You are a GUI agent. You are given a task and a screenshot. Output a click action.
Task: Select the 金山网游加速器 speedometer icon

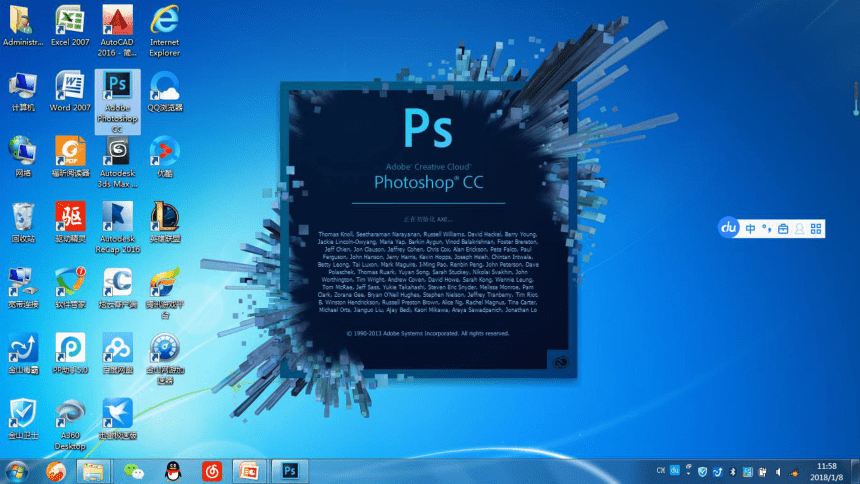tap(165, 359)
